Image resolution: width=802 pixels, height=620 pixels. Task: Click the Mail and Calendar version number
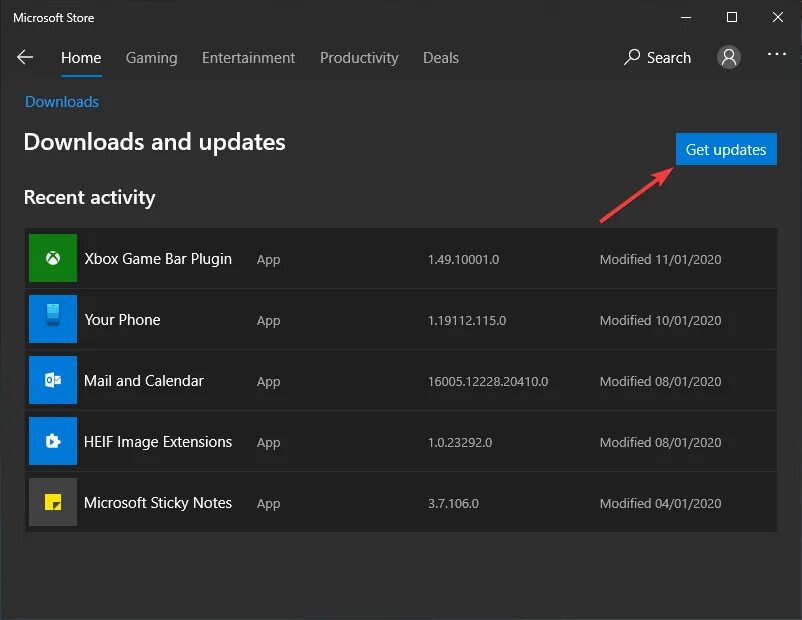(488, 381)
